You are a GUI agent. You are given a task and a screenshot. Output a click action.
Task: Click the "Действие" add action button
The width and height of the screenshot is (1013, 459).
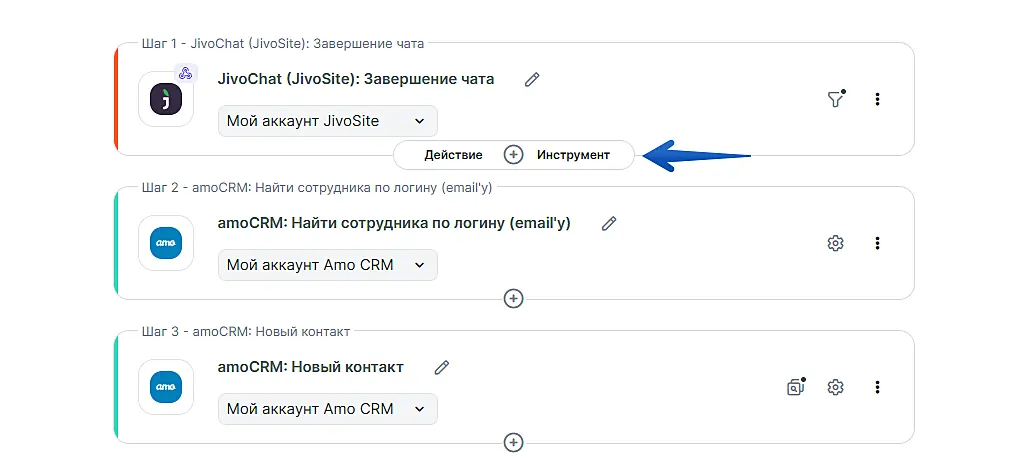[453, 155]
